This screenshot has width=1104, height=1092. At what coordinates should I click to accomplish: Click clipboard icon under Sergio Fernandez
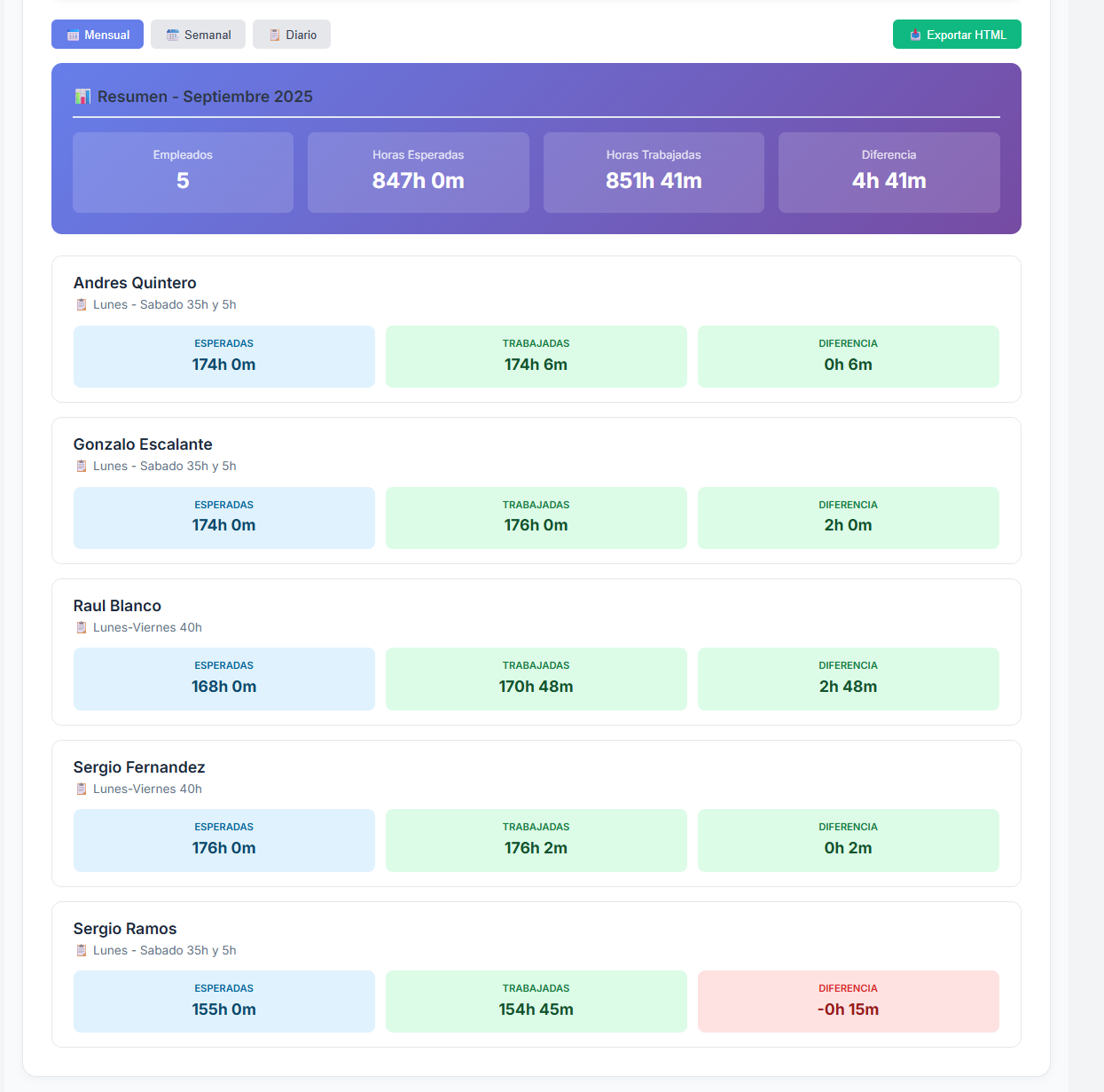[x=82, y=790]
